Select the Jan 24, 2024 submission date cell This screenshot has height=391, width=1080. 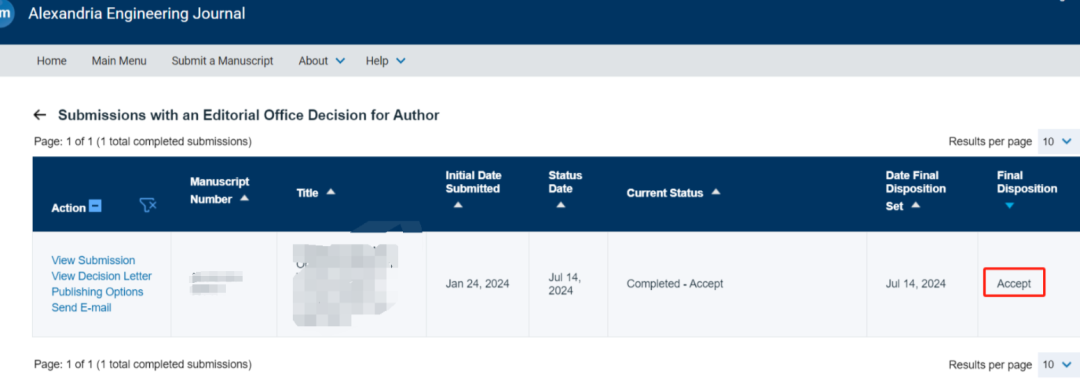[x=477, y=284]
